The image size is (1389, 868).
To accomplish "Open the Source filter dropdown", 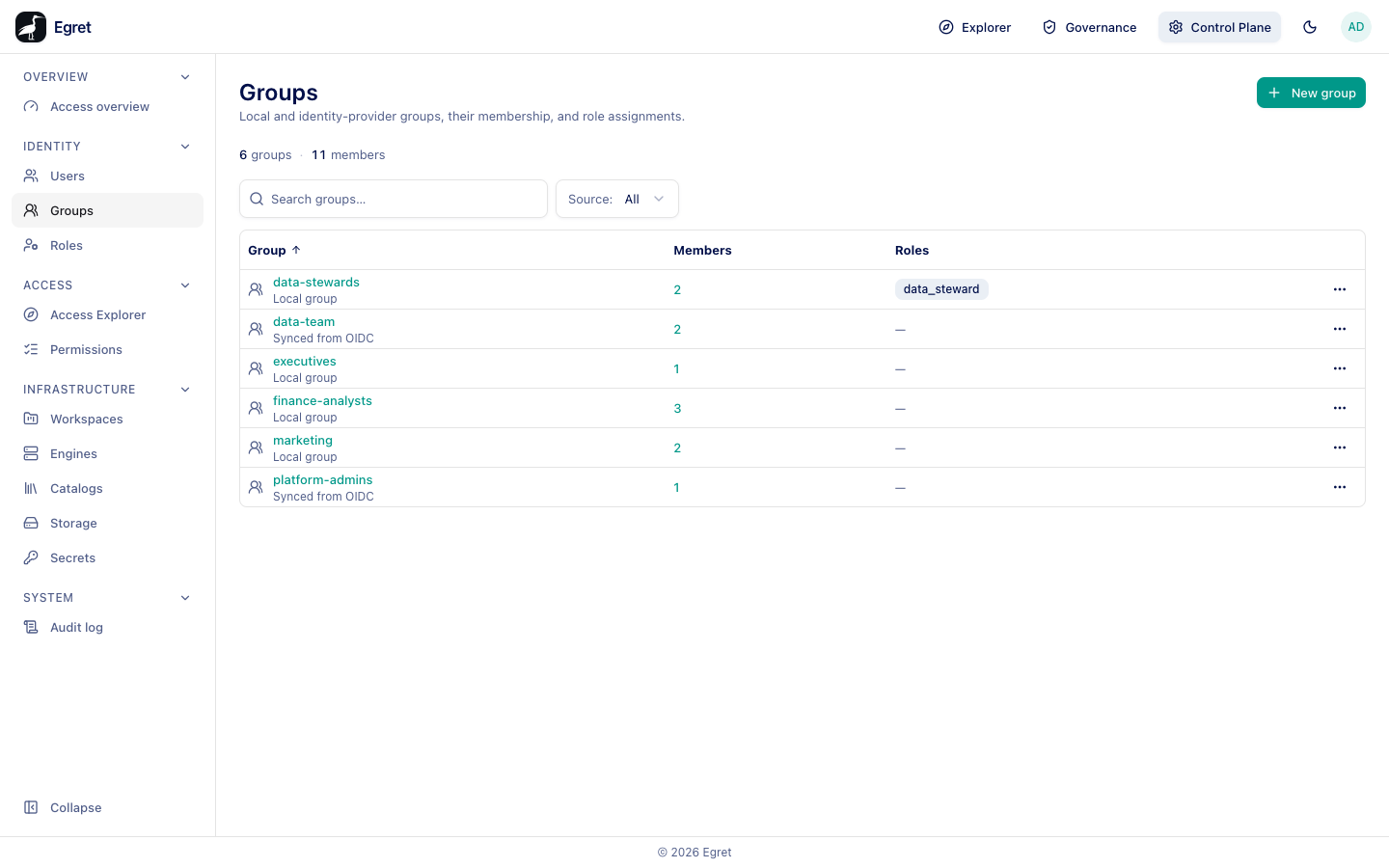I will point(617,199).
